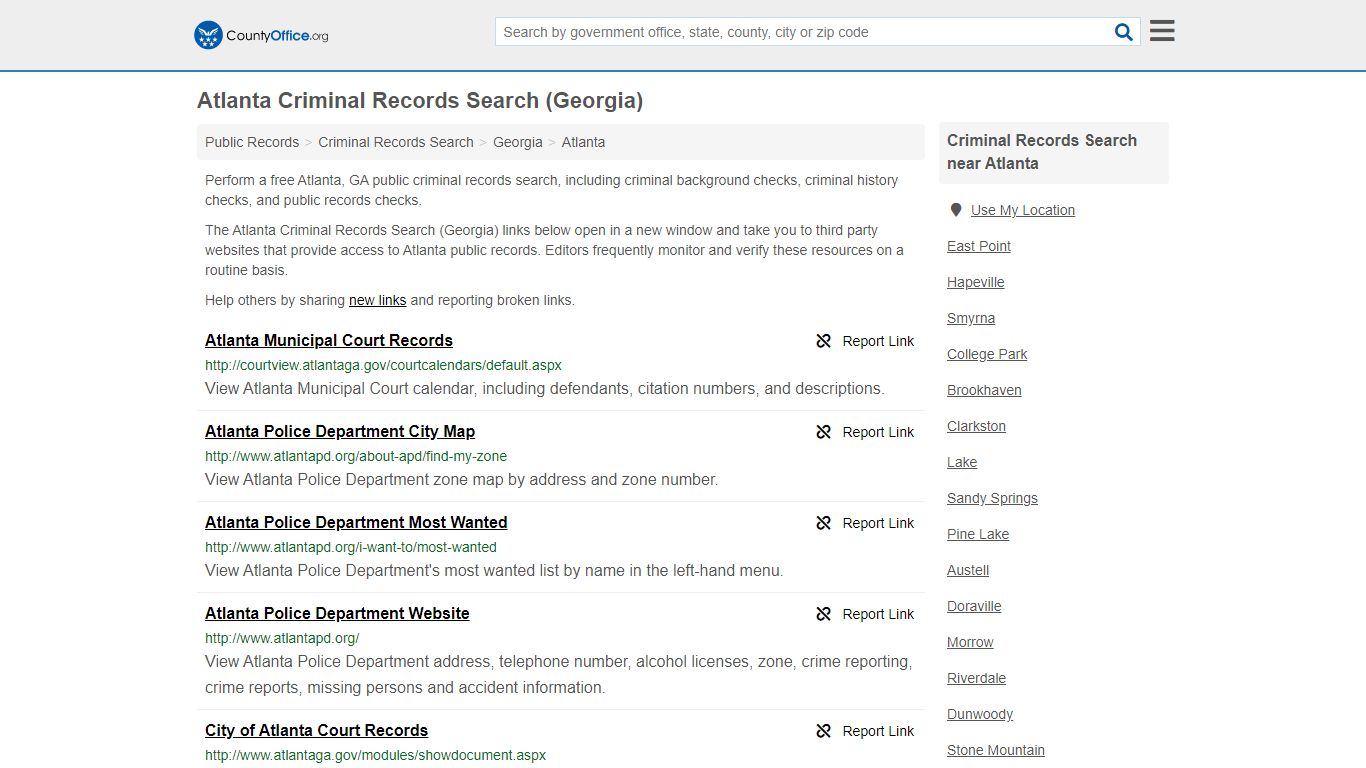1366x768 pixels.
Task: Click broken-link icon for Police Department Most Wanted
Action: click(824, 523)
